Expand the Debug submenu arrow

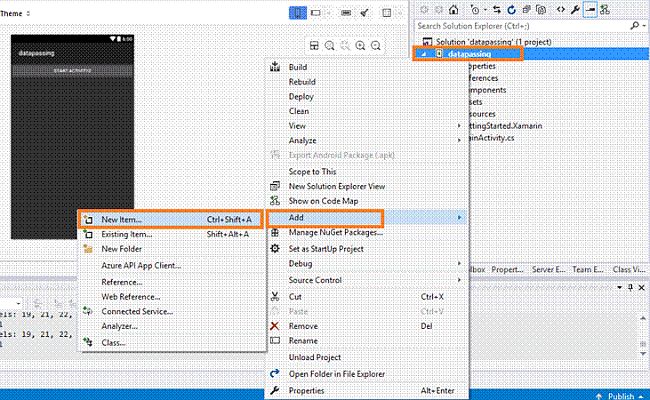click(459, 264)
